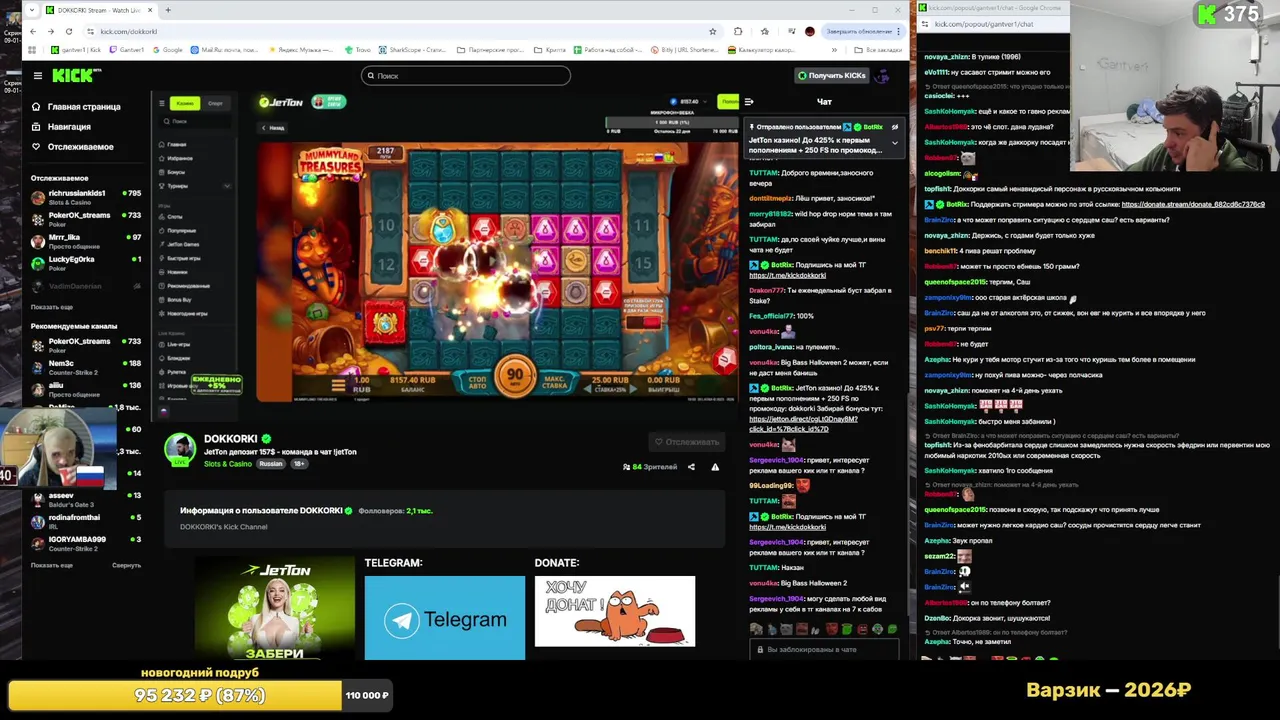This screenshot has width=1280, height=720.
Task: Collapse chat with arrow icon
Action: pyautogui.click(x=749, y=101)
